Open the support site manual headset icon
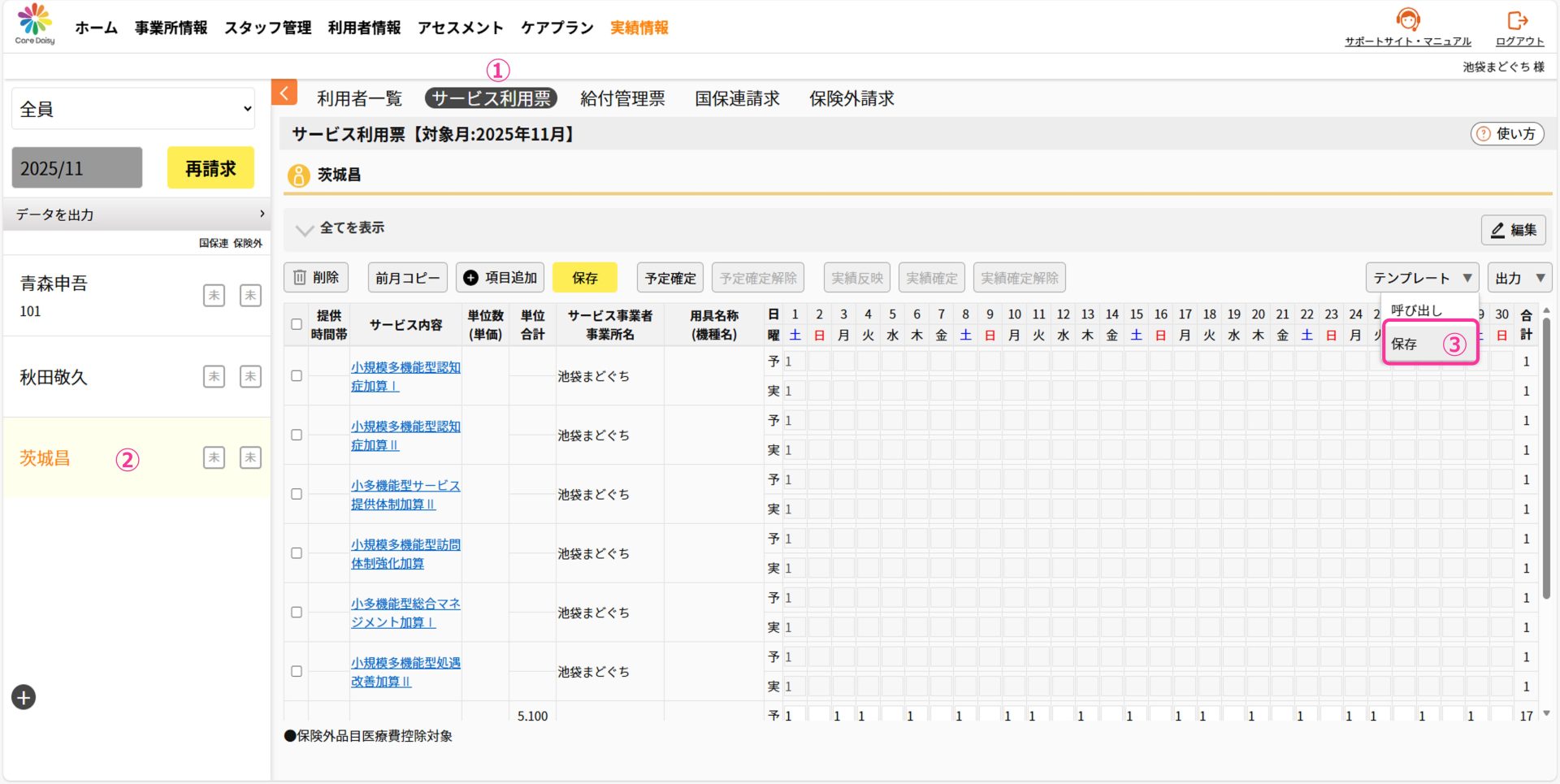The width and height of the screenshot is (1560, 784). (1407, 19)
